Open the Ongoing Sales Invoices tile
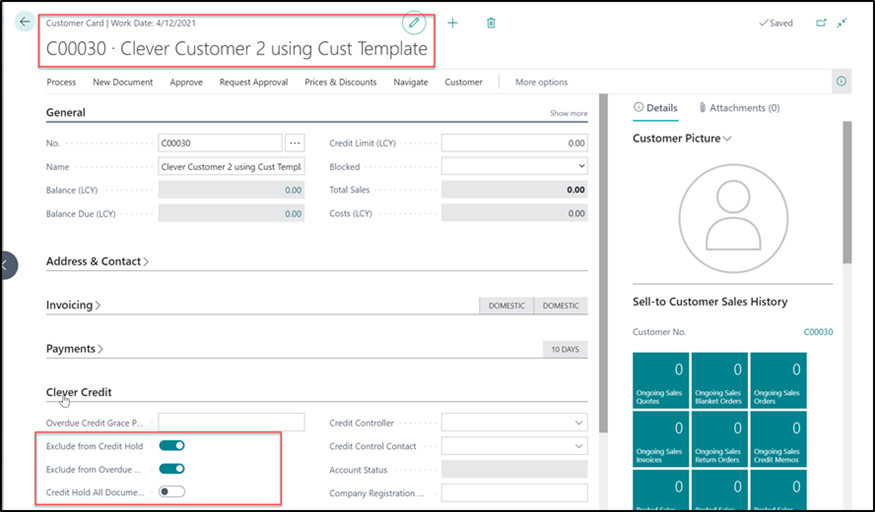The height and width of the screenshot is (512, 875). click(661, 439)
